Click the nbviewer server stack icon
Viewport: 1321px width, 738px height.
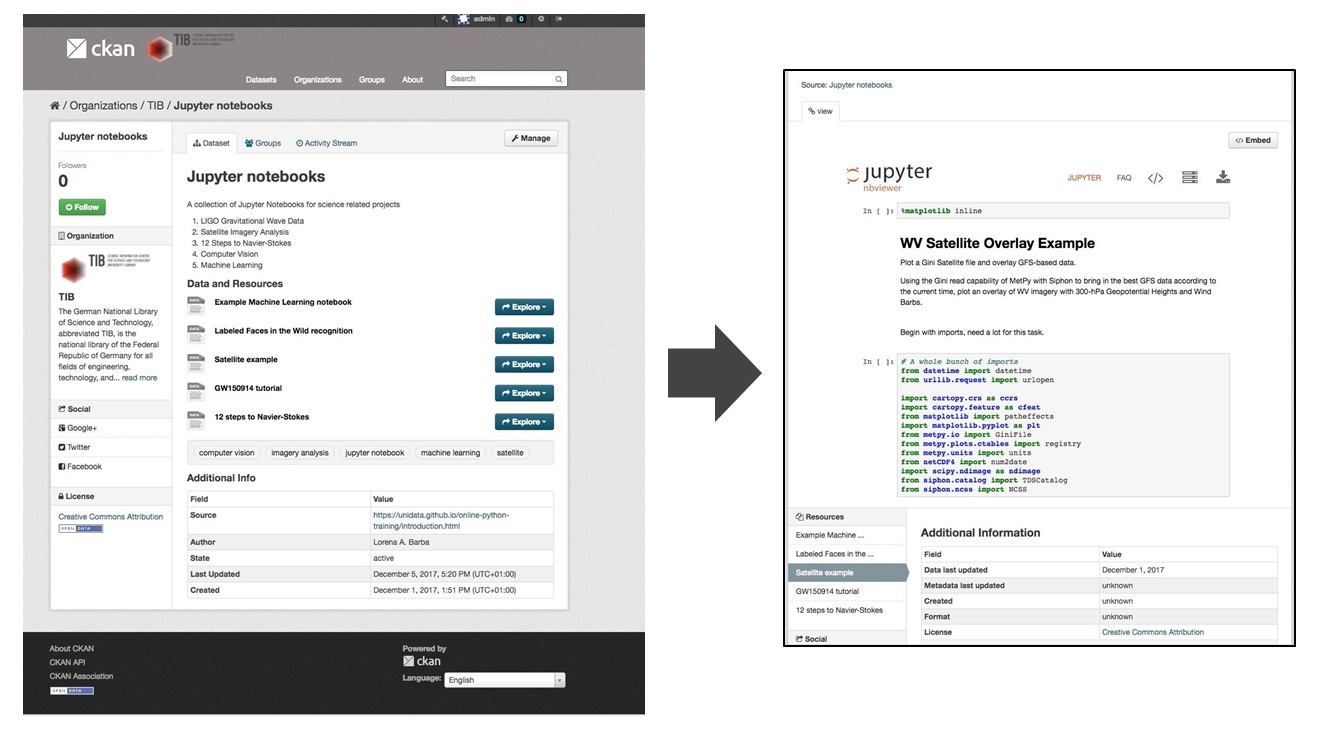point(1189,178)
